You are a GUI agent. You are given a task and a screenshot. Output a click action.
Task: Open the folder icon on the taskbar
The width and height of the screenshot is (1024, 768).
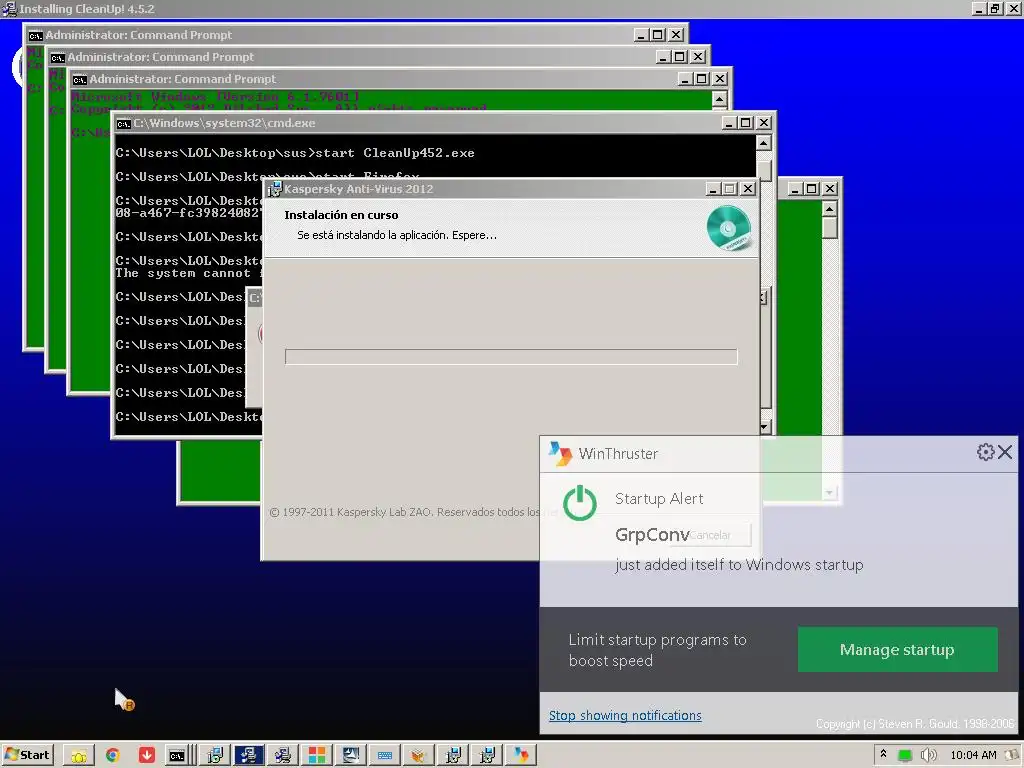tap(79, 756)
